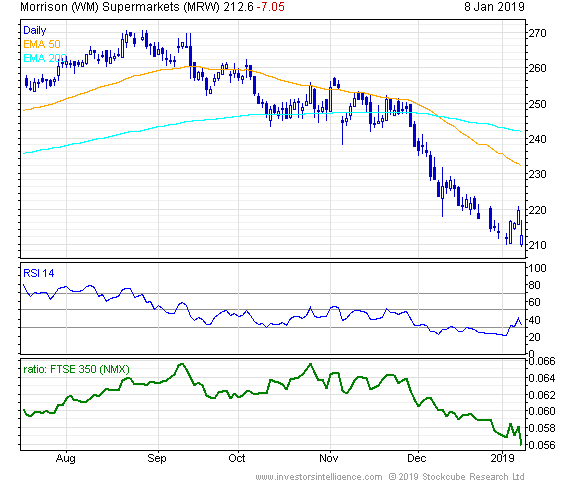Click the 'Daily' legend label
This screenshot has width=575, height=480.
(34, 30)
